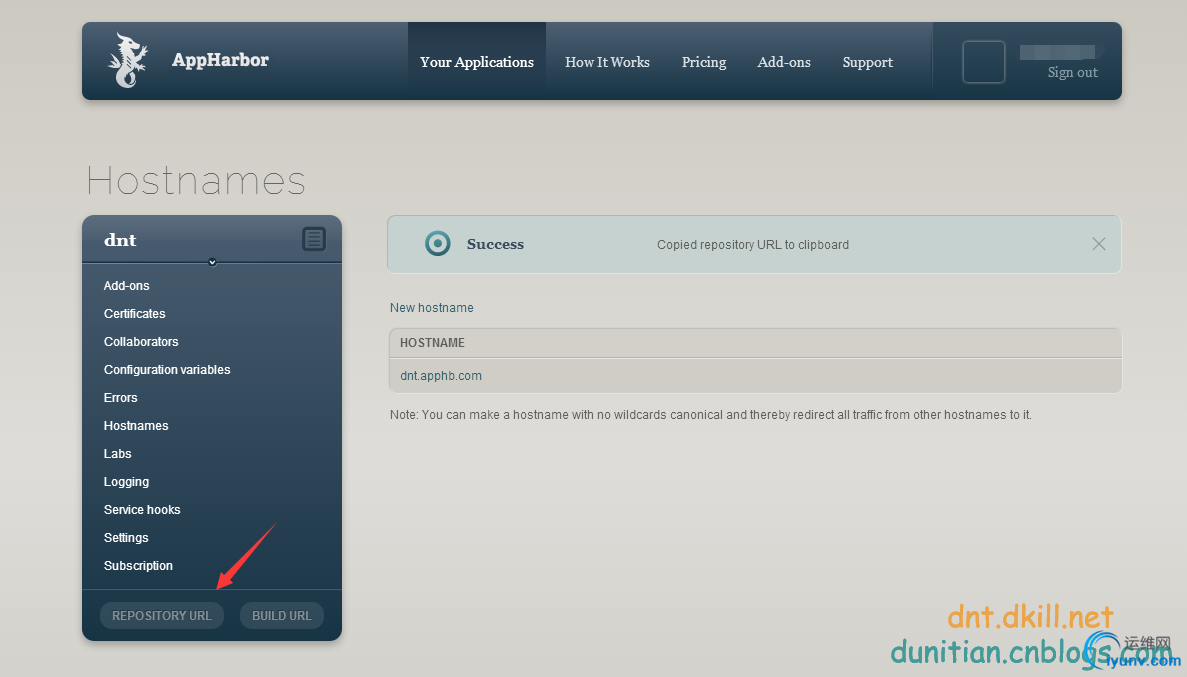
Task: Click the Hostnames page heading
Action: (196, 180)
